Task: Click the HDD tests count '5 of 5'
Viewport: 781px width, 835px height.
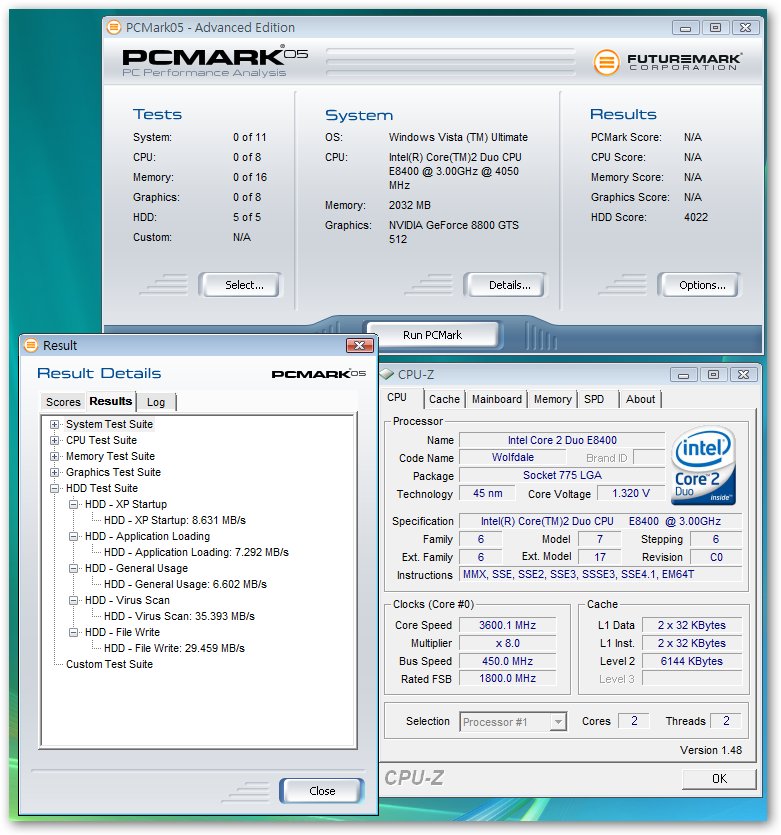Action: 247,217
